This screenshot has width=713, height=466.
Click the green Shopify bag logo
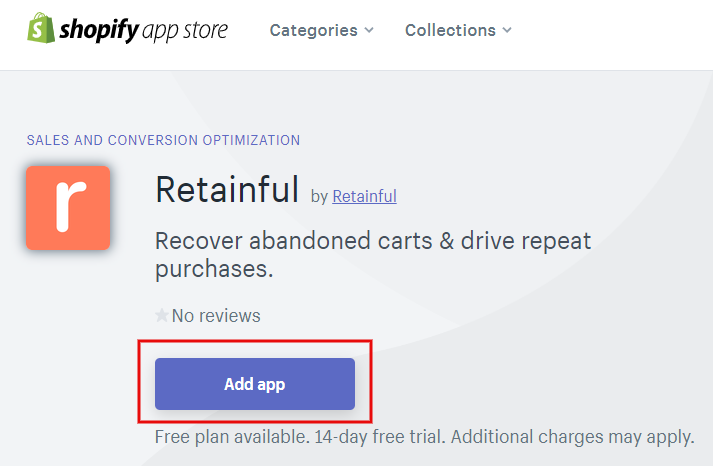(x=41, y=28)
